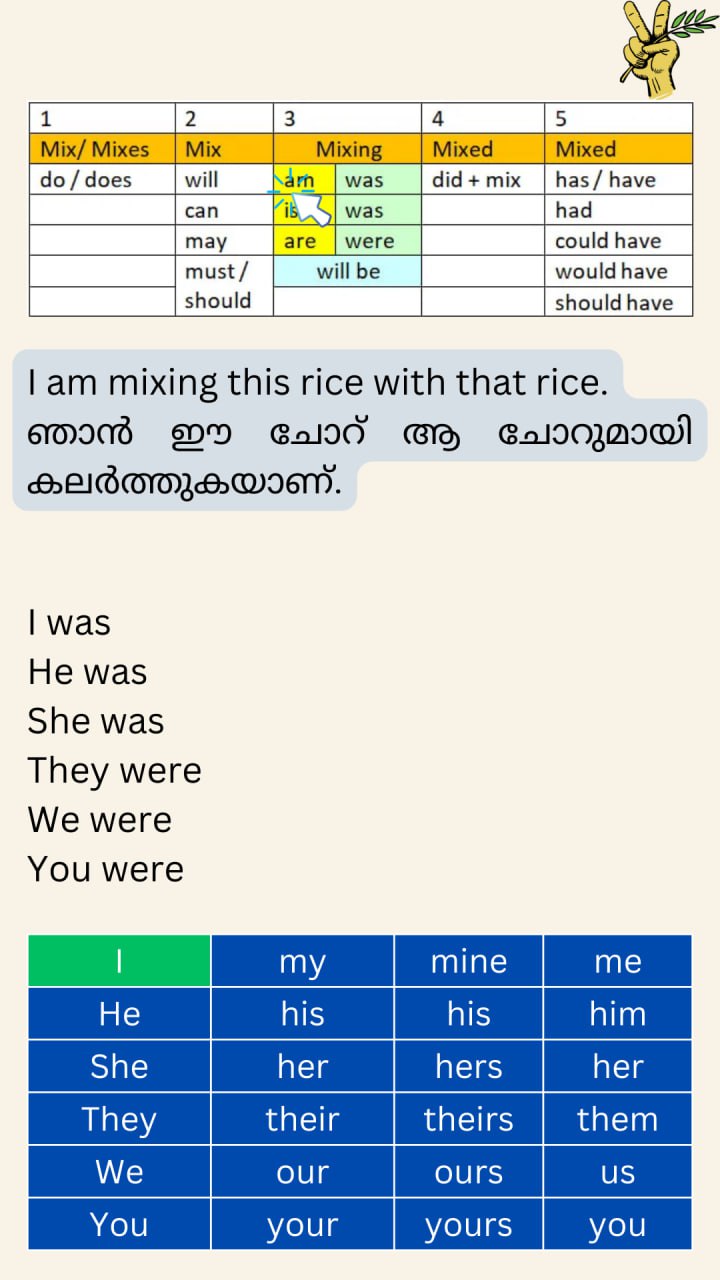Image resolution: width=720 pixels, height=1280 pixels.
Task: Select the 'mine' pronoun cell
Action: pos(468,961)
